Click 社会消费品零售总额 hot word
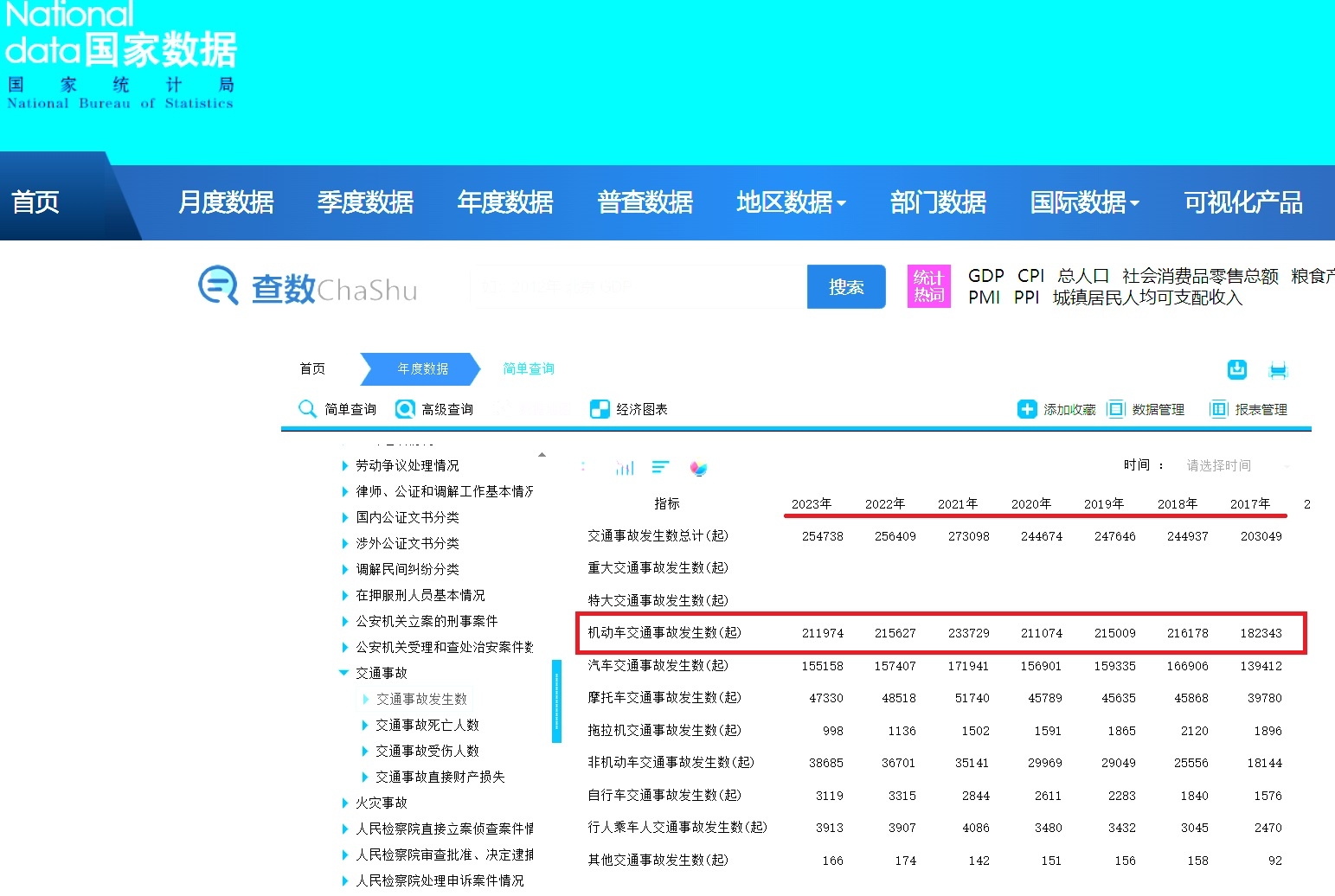 coord(1200,276)
